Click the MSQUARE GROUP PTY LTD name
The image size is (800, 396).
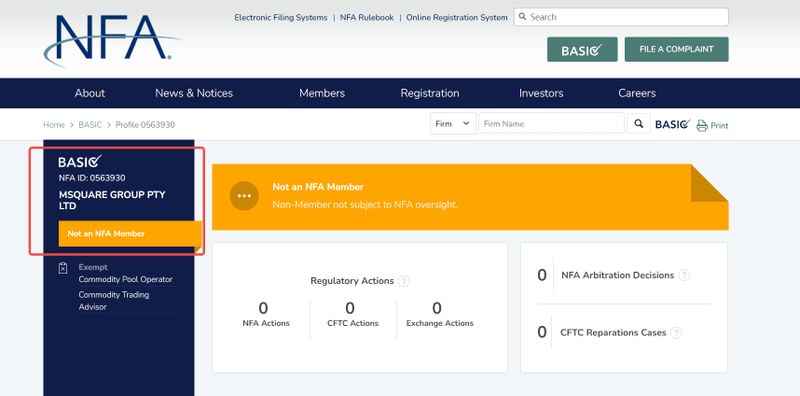(x=112, y=201)
